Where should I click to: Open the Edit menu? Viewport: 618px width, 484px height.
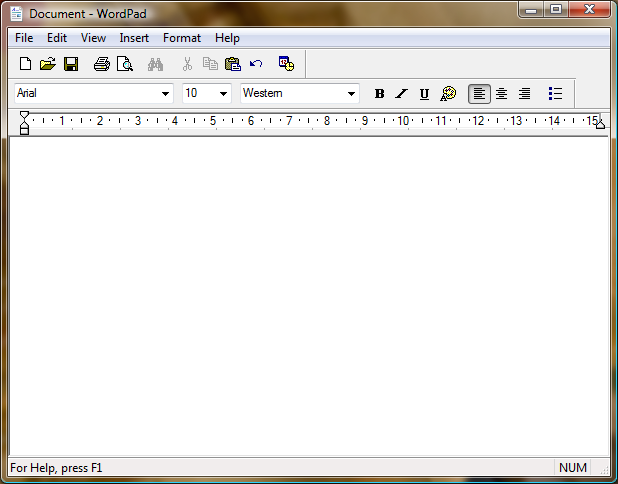click(x=57, y=38)
